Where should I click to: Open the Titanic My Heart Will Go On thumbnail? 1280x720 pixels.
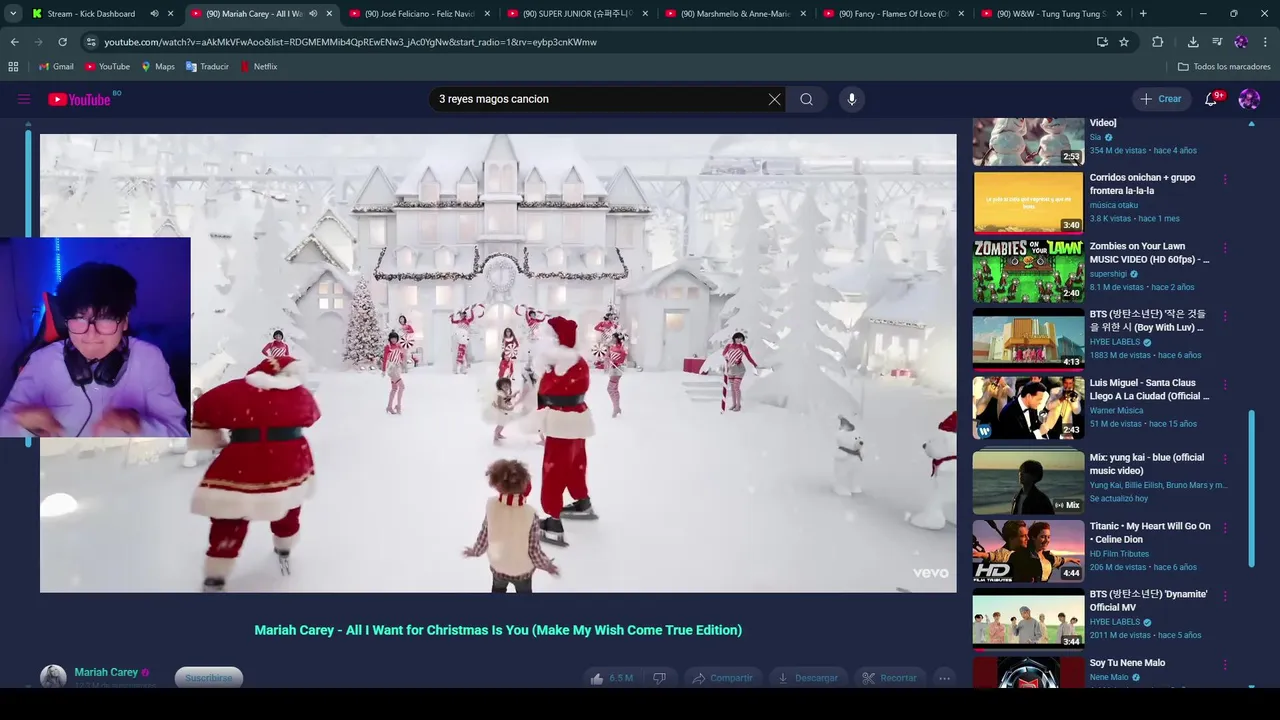[x=1028, y=551]
